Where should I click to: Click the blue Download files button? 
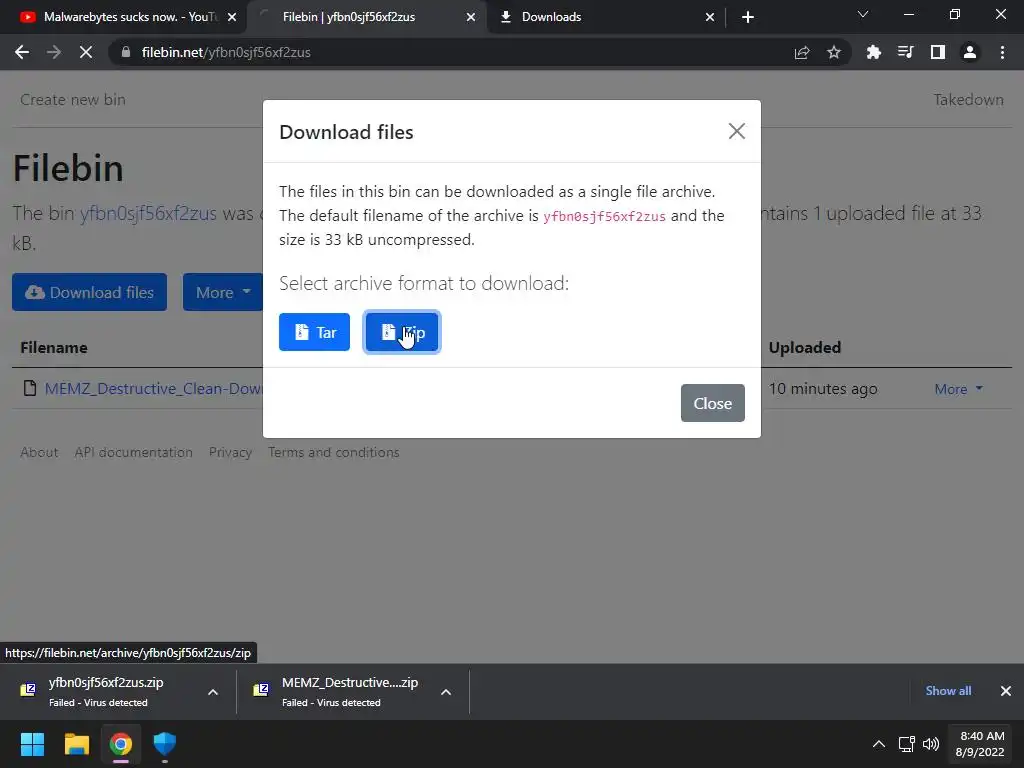pos(89,292)
